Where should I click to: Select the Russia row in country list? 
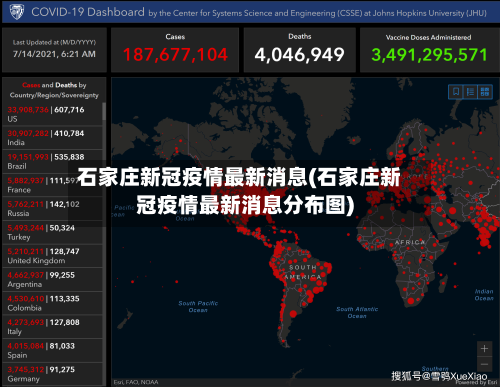52,209
